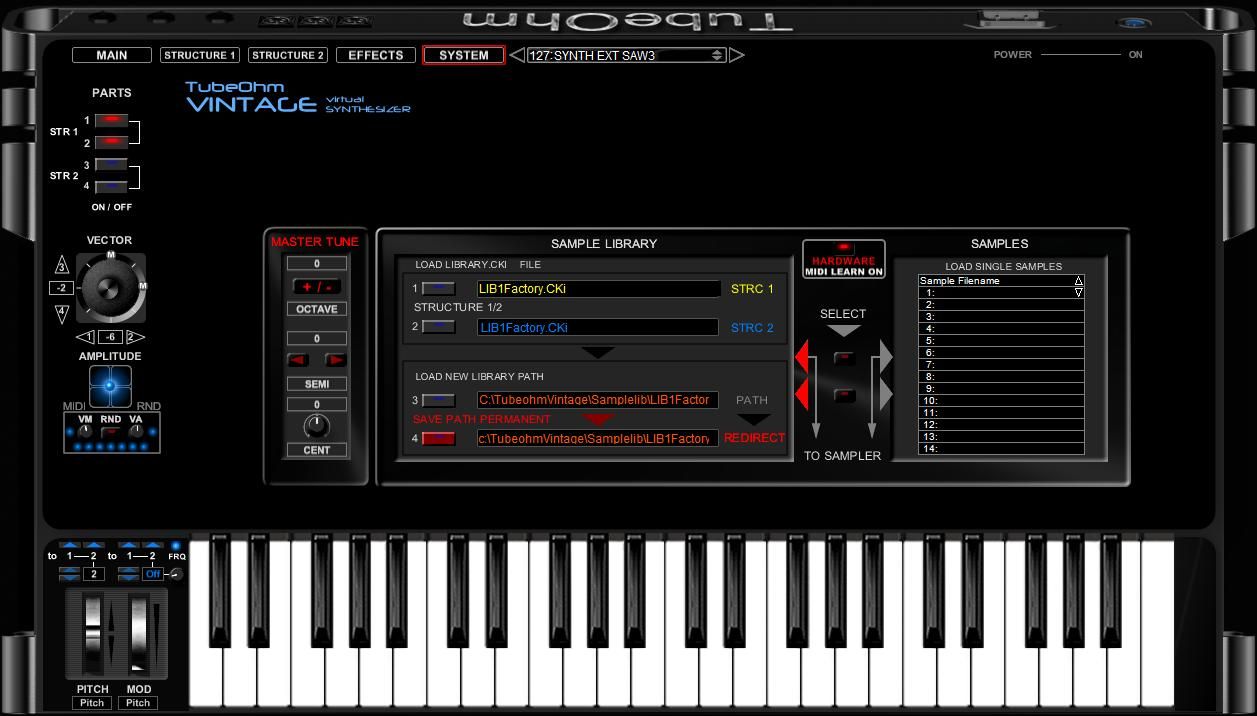
Task: Click the vector triangle labeled 3
Action: 62,265
